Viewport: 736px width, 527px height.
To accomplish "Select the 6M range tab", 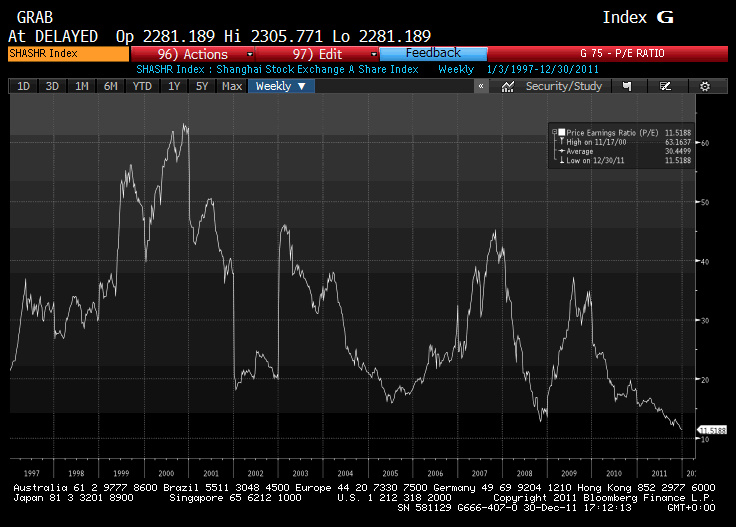I will (110, 86).
